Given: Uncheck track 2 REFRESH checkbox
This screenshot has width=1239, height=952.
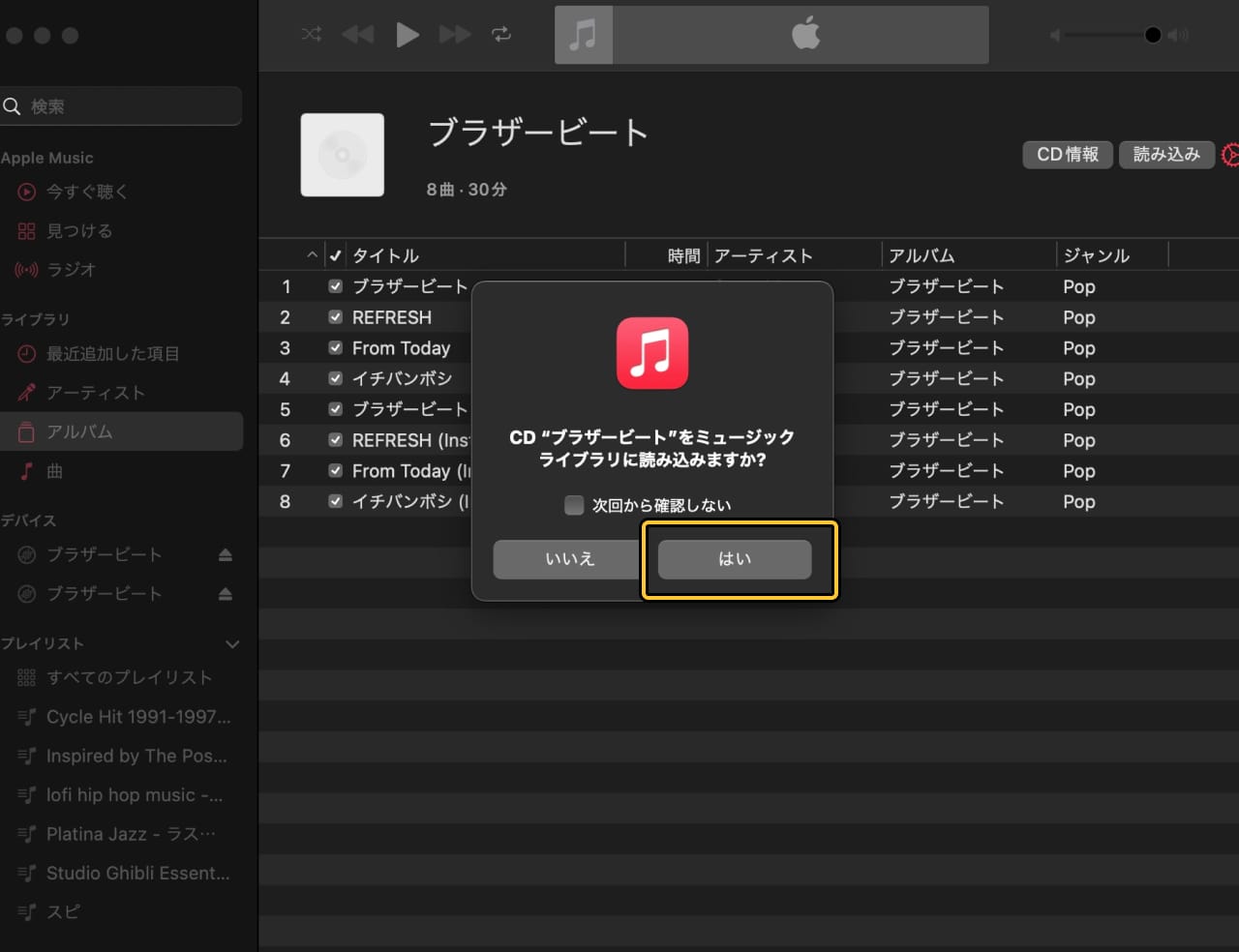Looking at the screenshot, I should pyautogui.click(x=335, y=317).
